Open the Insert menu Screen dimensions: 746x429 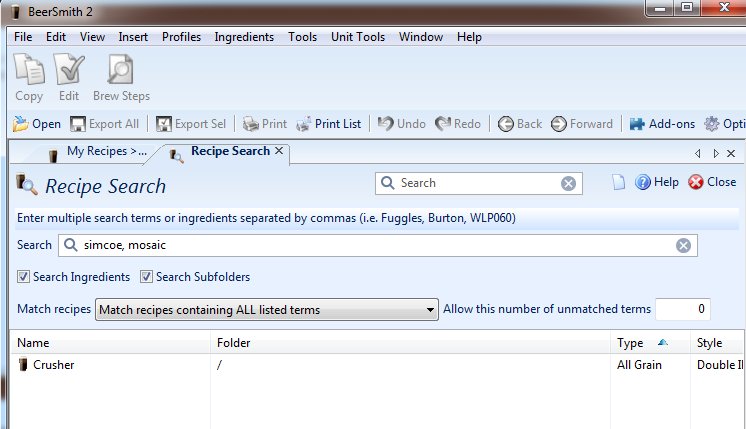tap(133, 37)
